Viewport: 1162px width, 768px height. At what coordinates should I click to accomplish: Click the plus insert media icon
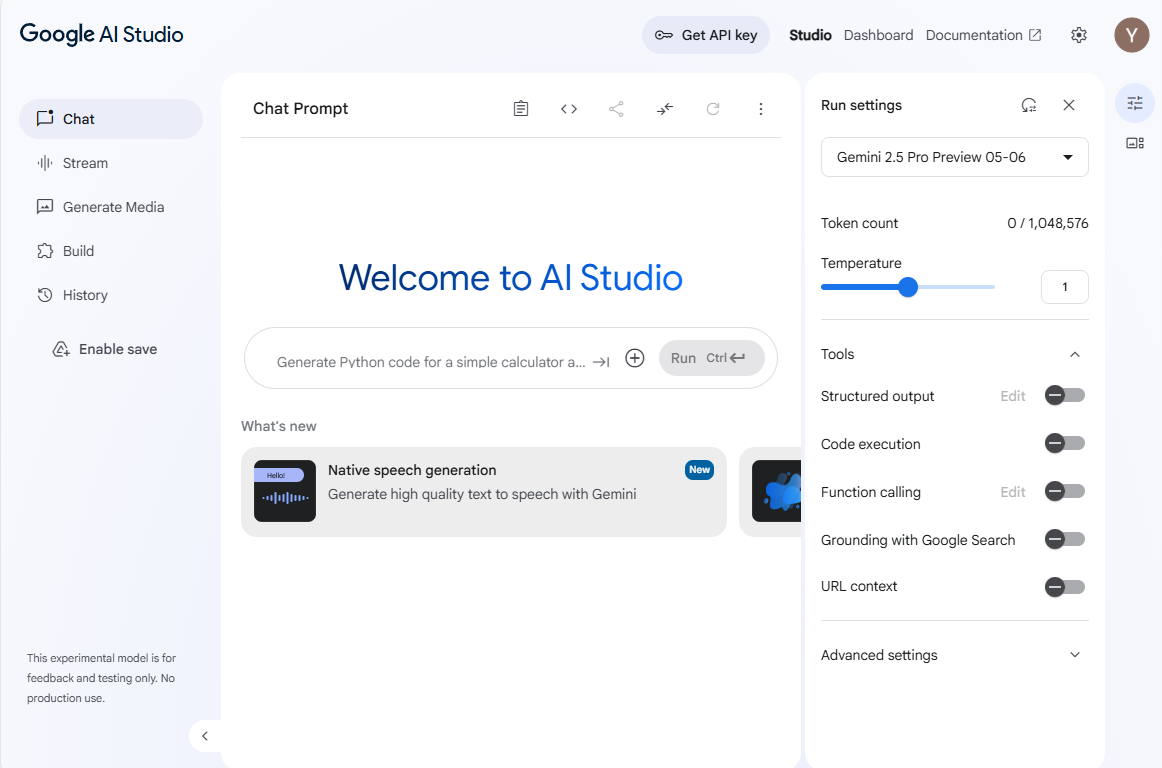point(635,358)
